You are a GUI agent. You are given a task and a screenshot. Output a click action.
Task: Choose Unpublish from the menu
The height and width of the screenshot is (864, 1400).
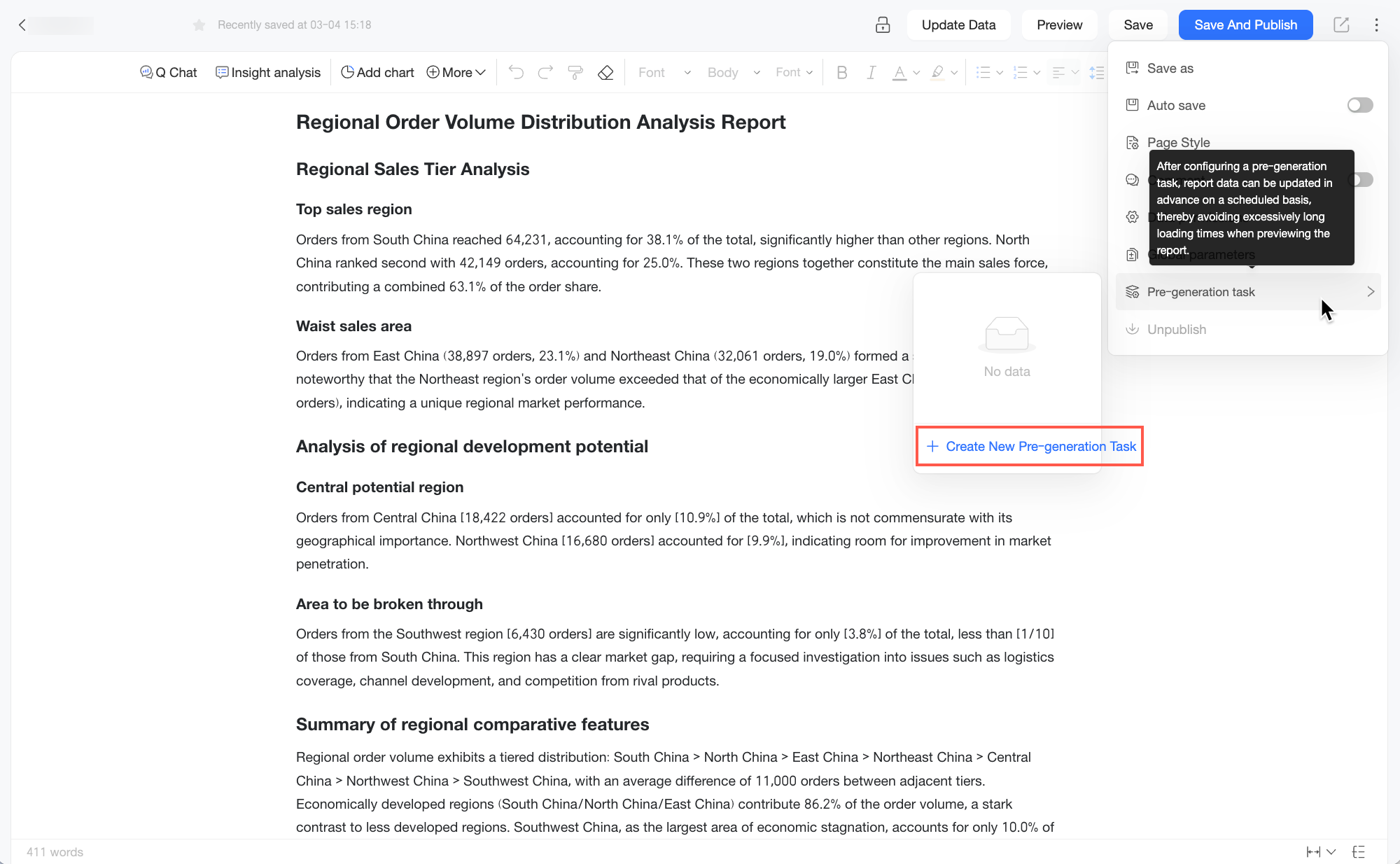coord(1247,329)
